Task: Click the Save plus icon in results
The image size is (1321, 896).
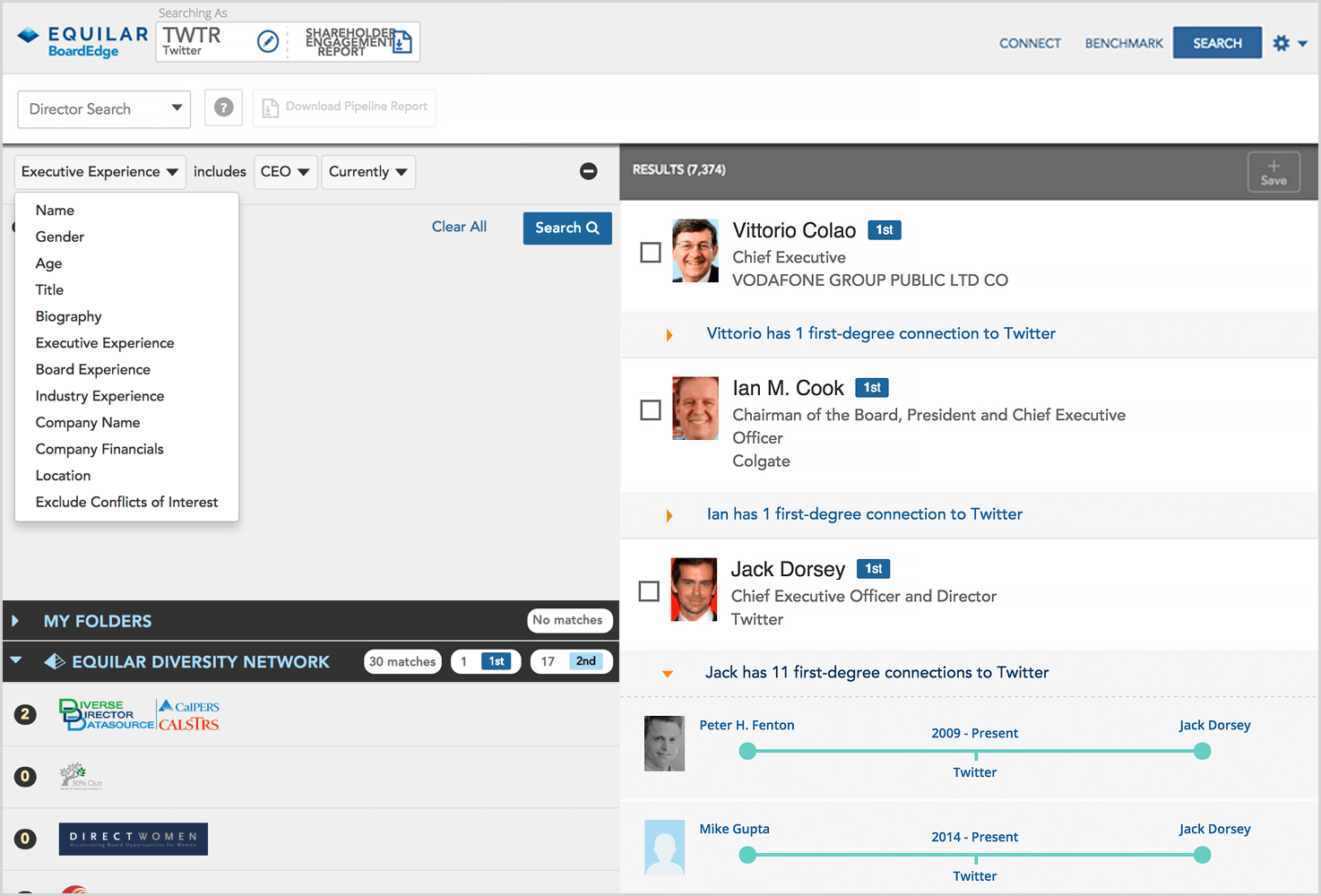Action: click(1273, 171)
